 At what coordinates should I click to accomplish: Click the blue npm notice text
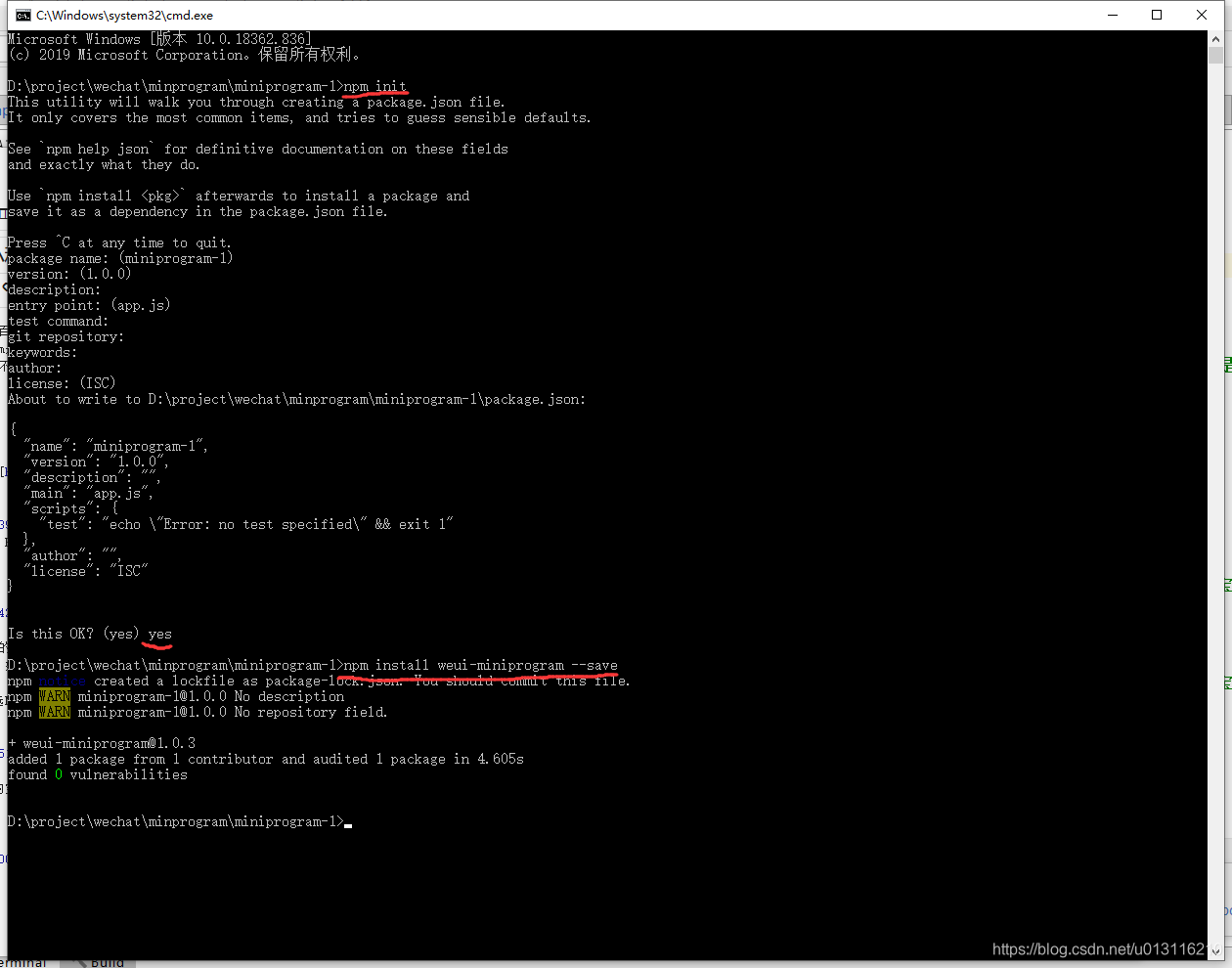pyautogui.click(x=61, y=681)
